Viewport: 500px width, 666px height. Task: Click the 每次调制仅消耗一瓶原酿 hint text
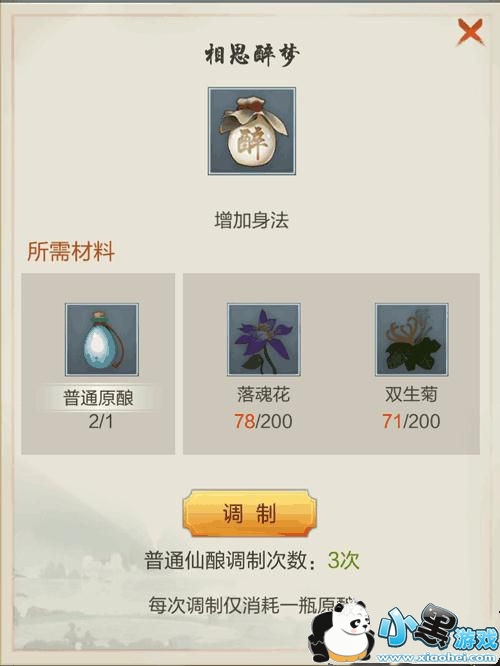tap(251, 605)
